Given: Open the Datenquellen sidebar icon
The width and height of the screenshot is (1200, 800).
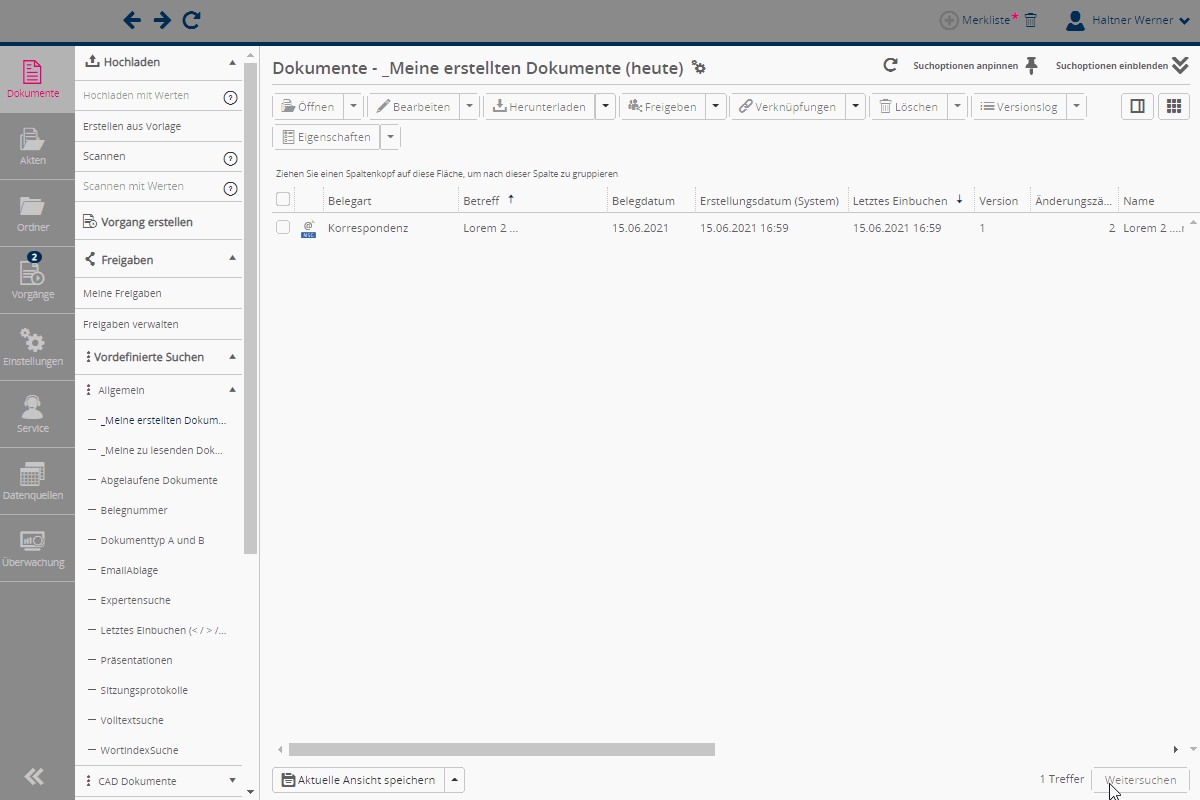Looking at the screenshot, I should pos(33,480).
